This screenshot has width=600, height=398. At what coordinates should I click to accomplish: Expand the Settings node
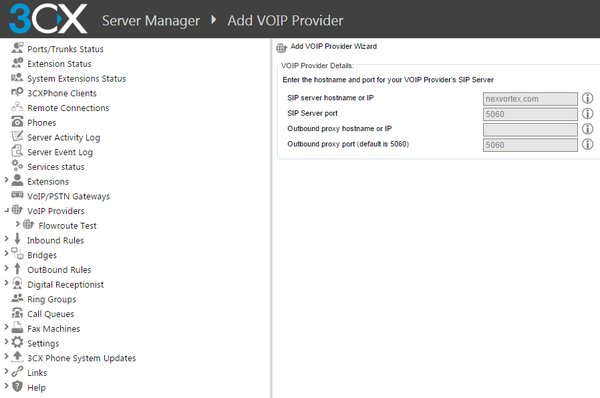click(x=6, y=341)
